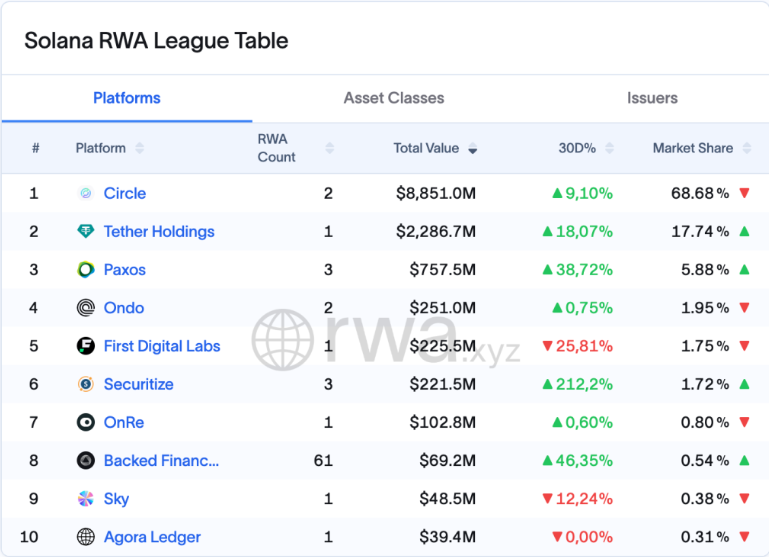Click the Agora Ledger globe icon
Image resolution: width=769 pixels, height=557 pixels.
coord(85,537)
